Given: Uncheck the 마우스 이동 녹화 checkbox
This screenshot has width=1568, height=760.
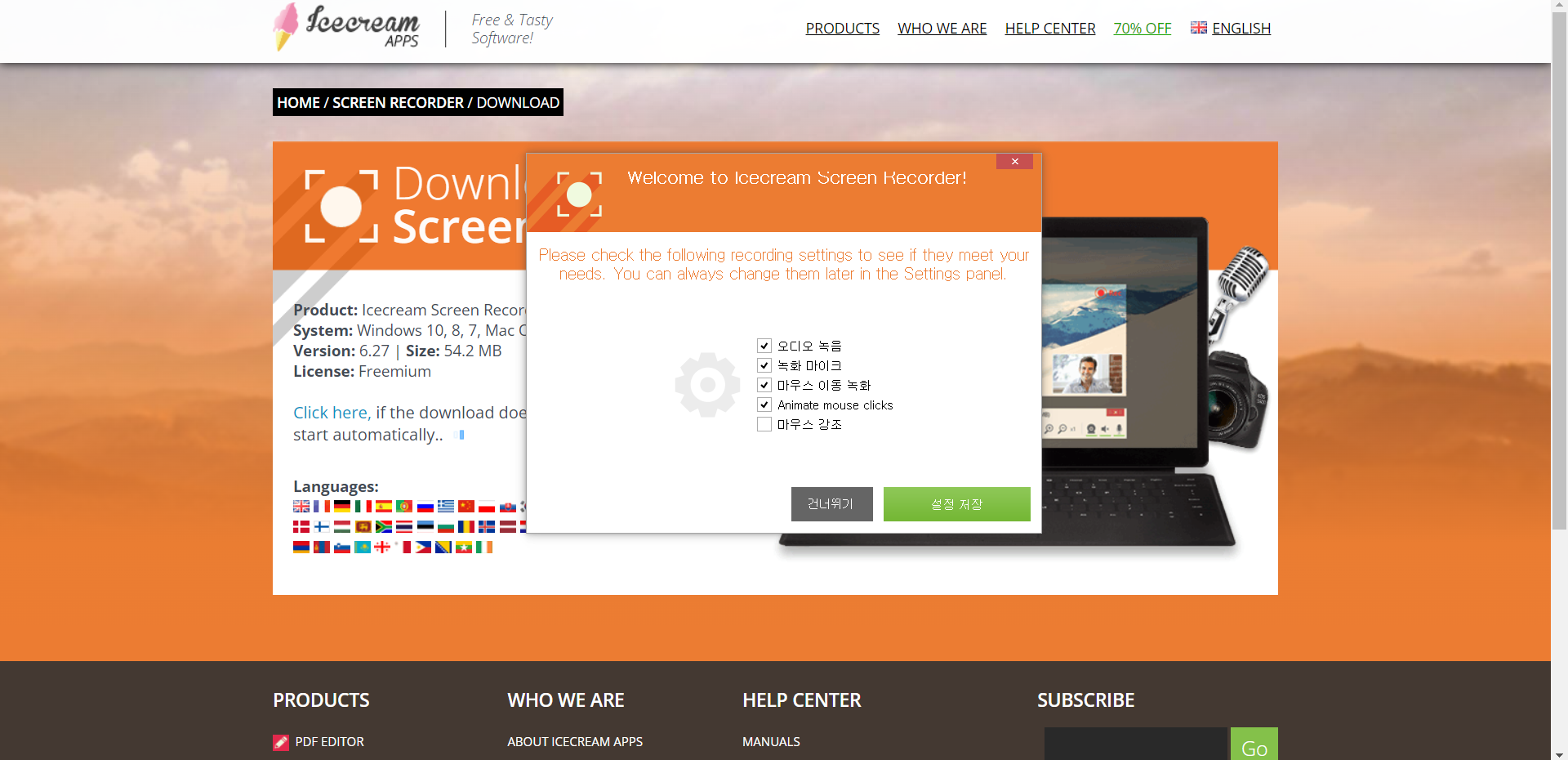Looking at the screenshot, I should [x=764, y=385].
